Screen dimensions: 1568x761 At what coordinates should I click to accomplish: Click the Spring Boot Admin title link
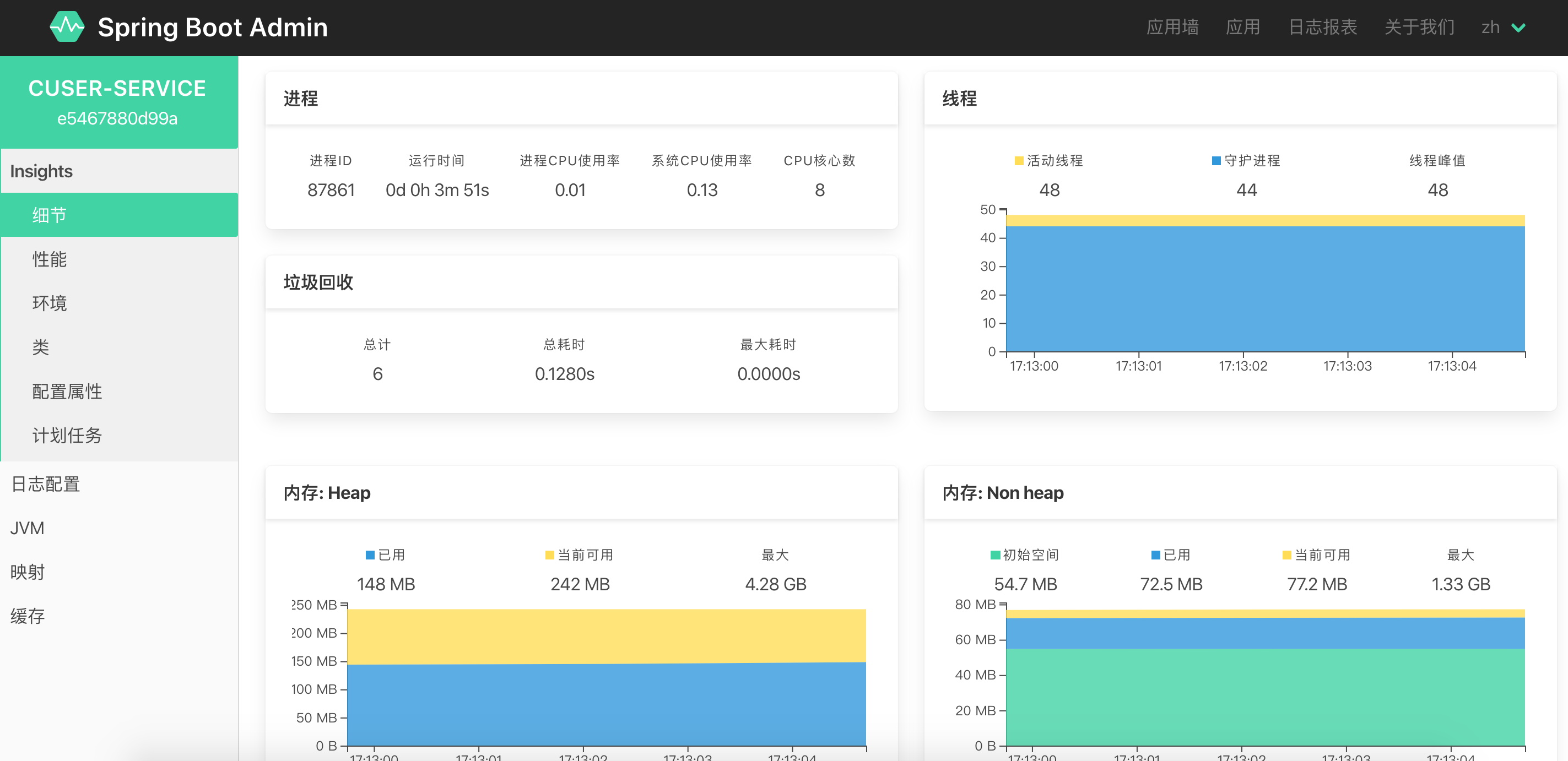(213, 28)
